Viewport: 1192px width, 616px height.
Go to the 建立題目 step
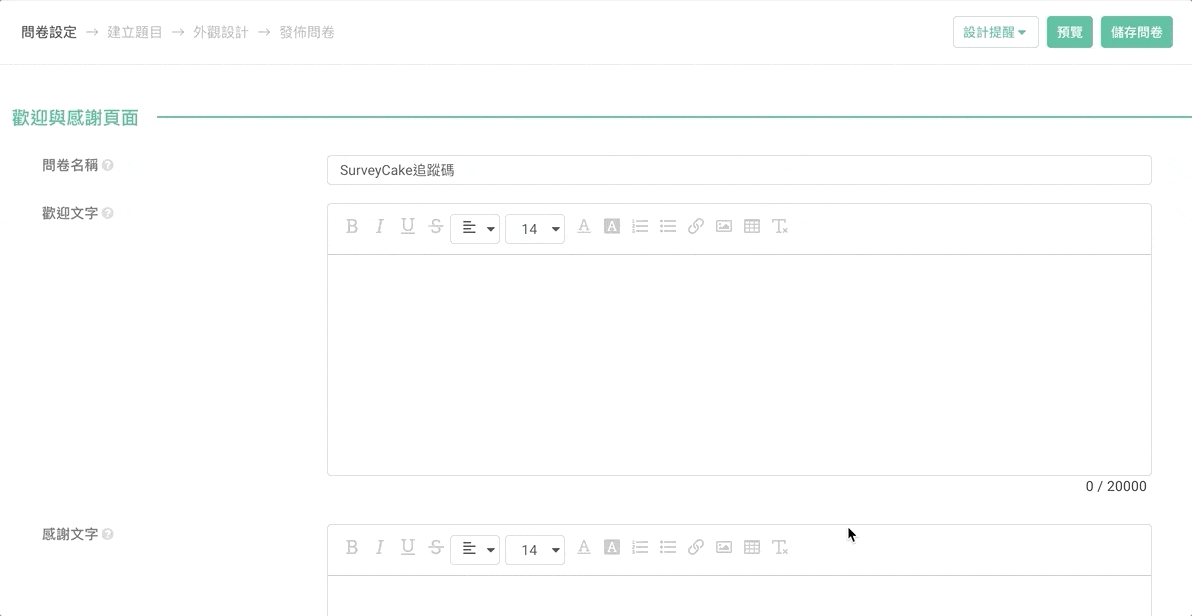coord(135,33)
